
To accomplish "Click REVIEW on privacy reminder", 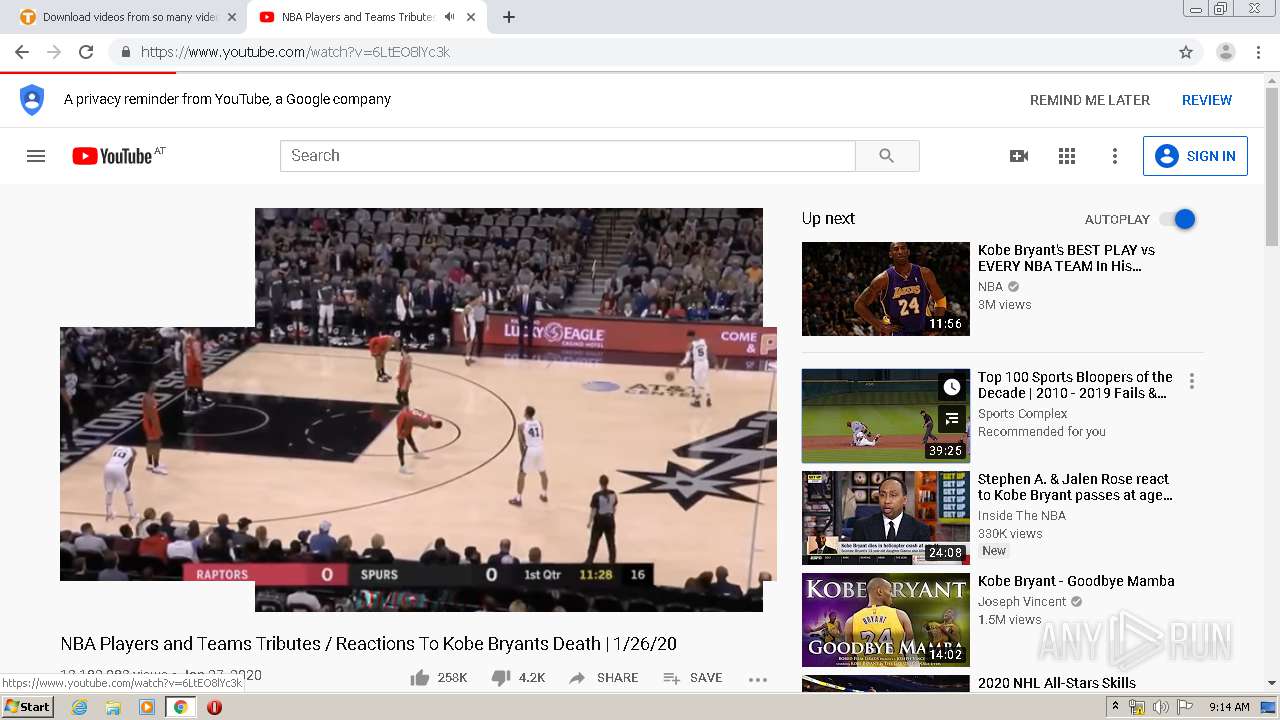I will [1207, 100].
